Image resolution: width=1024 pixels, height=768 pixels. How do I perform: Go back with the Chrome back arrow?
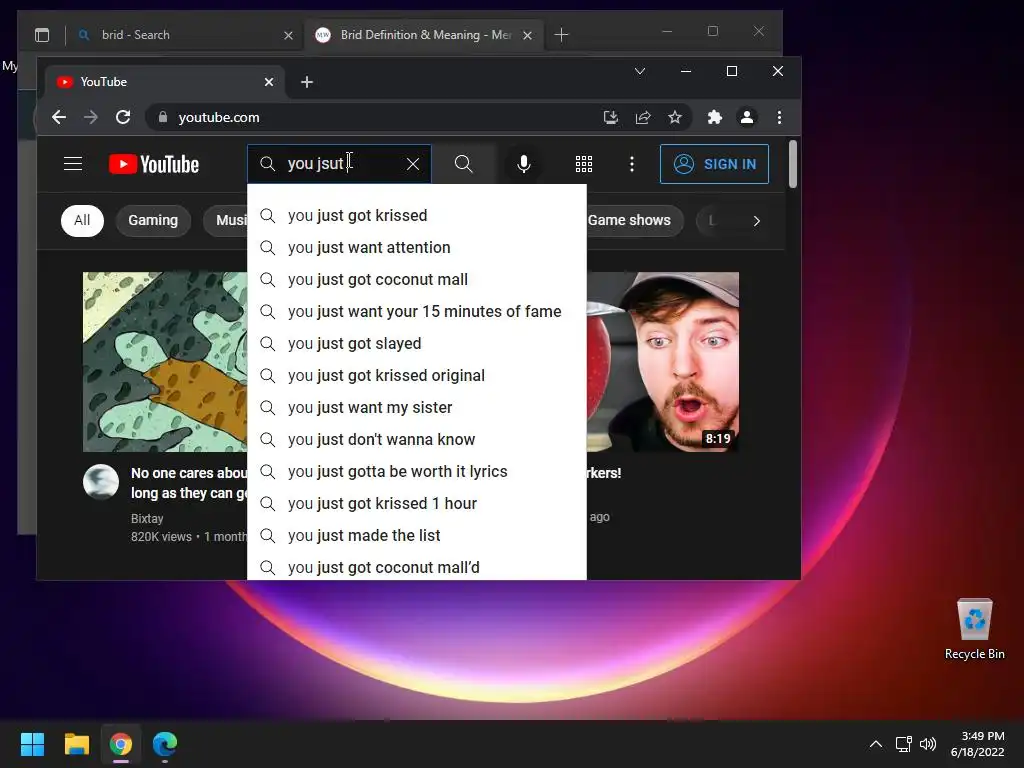click(59, 118)
